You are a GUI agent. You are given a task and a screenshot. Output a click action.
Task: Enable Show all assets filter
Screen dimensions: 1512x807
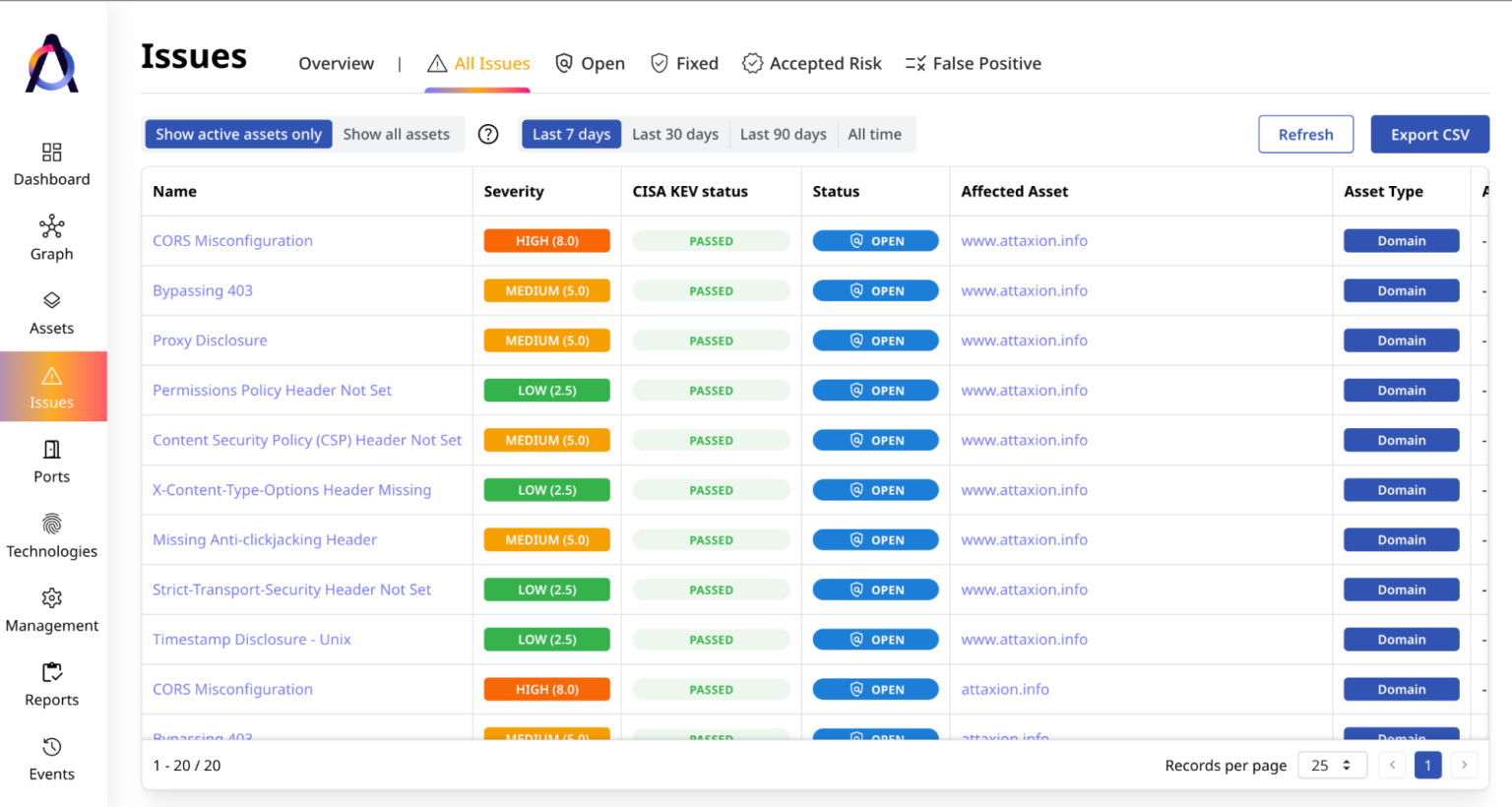[397, 134]
